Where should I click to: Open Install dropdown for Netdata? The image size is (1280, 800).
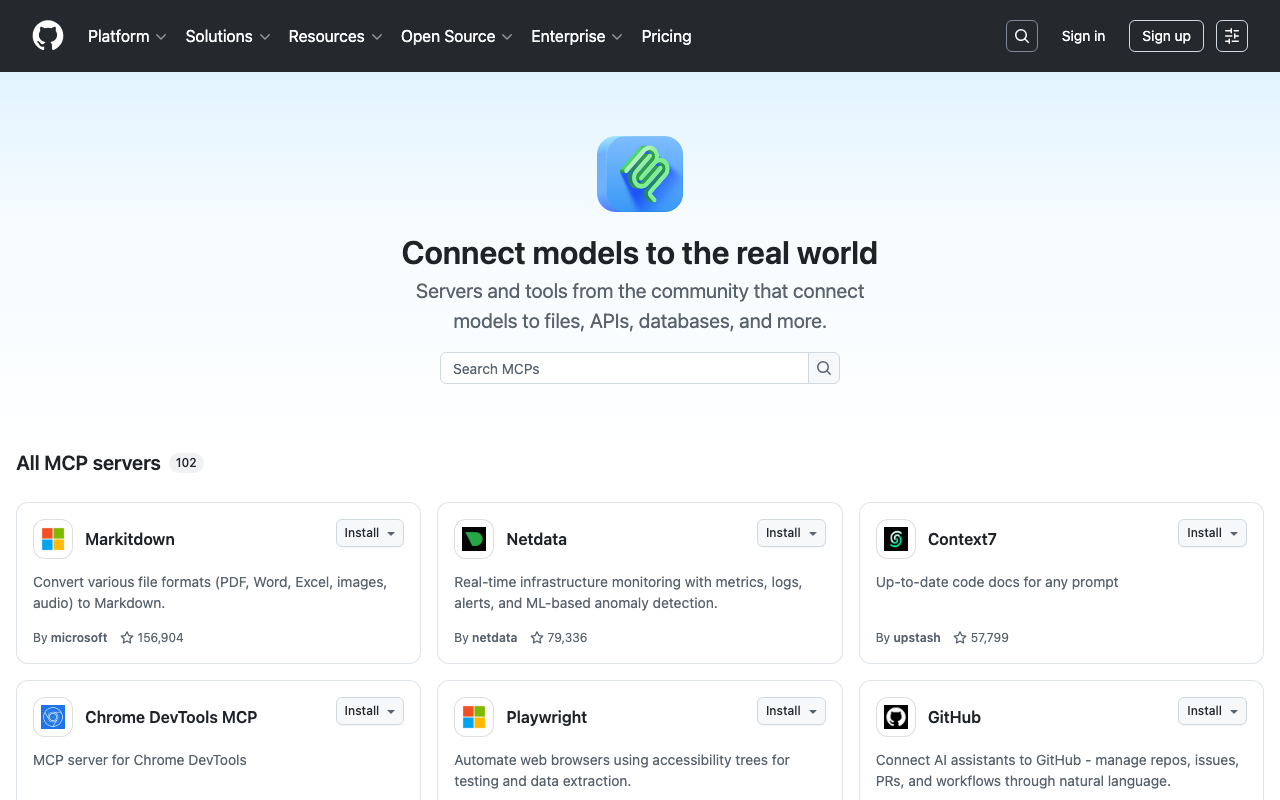[x=791, y=533]
